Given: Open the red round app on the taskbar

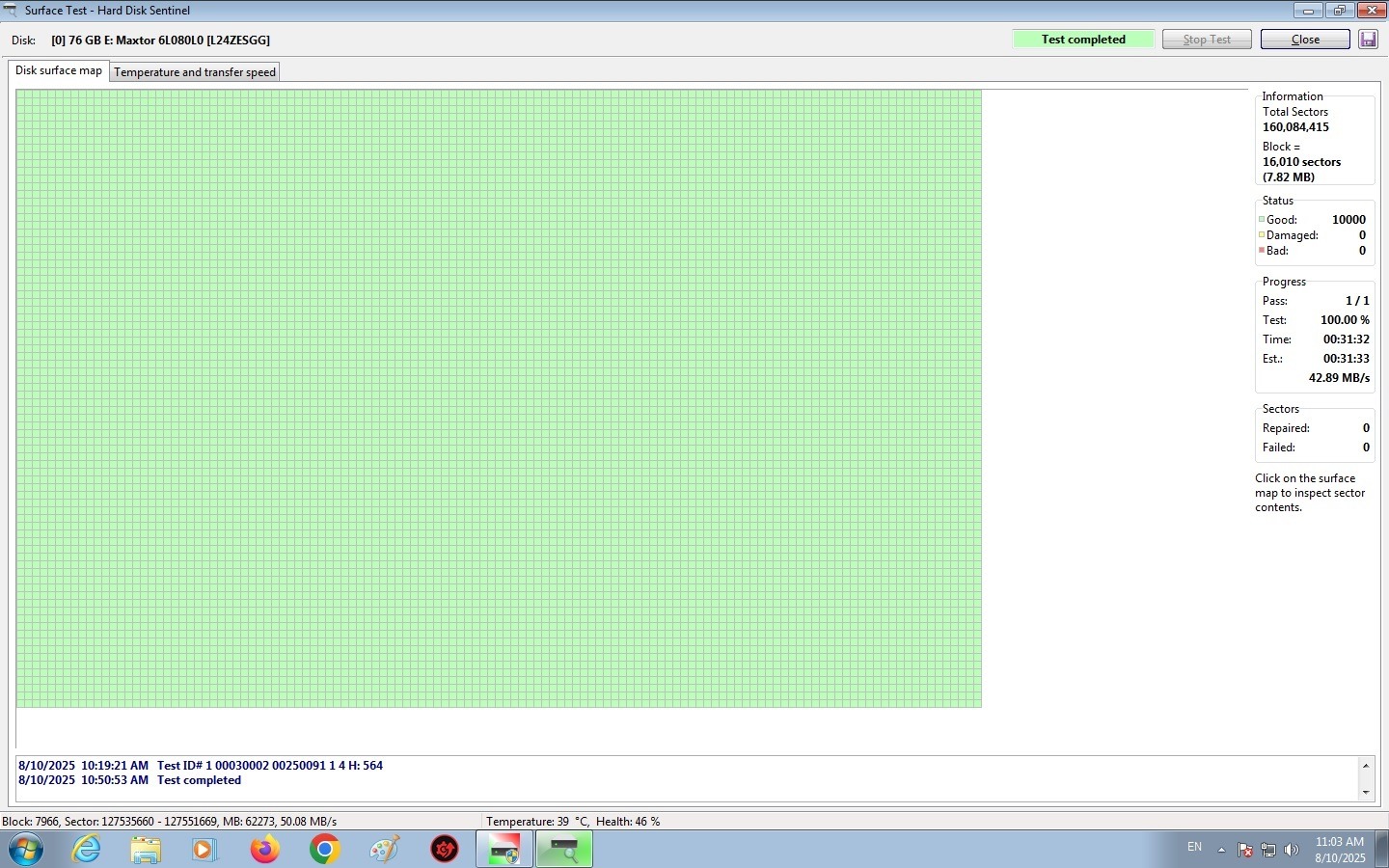Looking at the screenshot, I should pos(444,850).
